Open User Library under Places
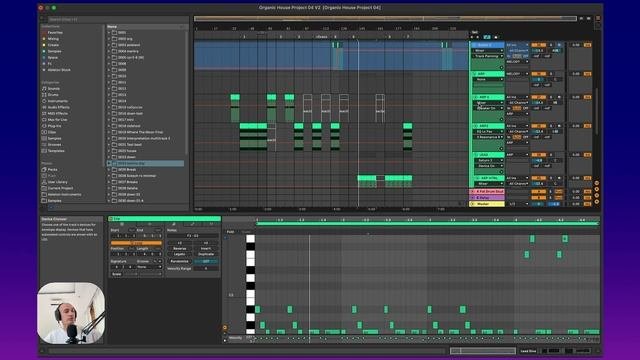The height and width of the screenshot is (360, 640). coord(58,182)
